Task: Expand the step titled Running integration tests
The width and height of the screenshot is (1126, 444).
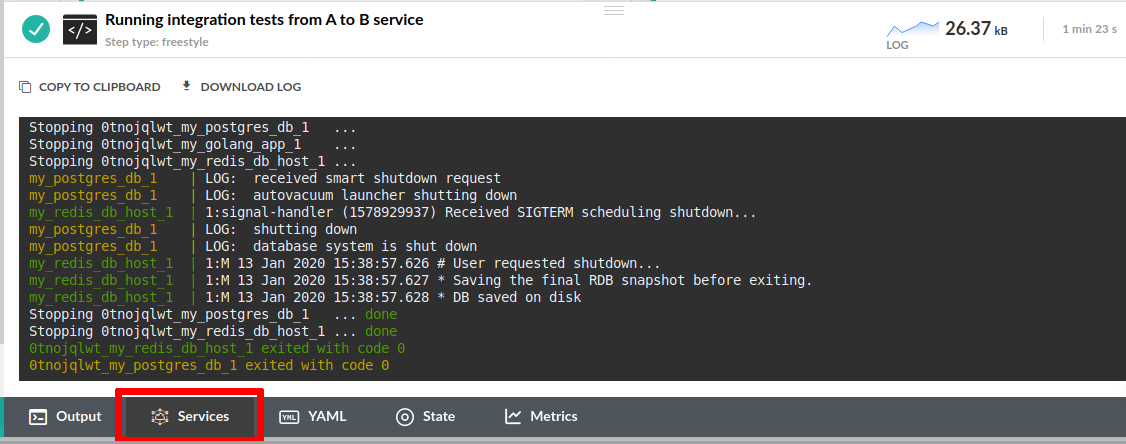Action: (x=264, y=20)
